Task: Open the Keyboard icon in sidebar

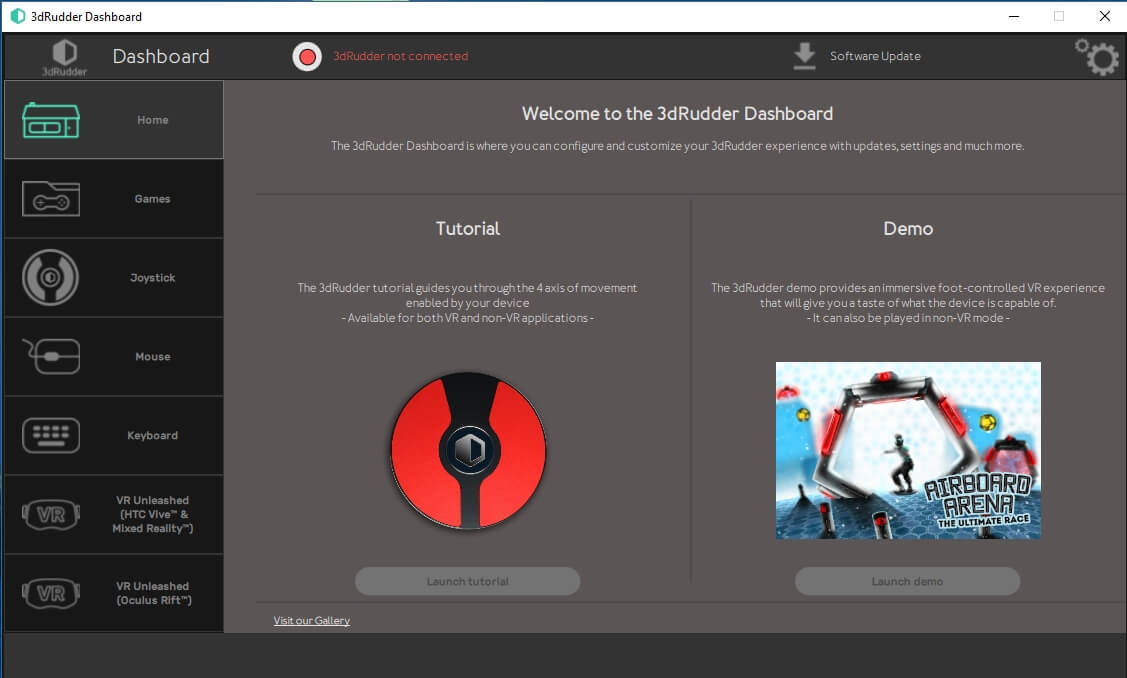Action: 51,435
